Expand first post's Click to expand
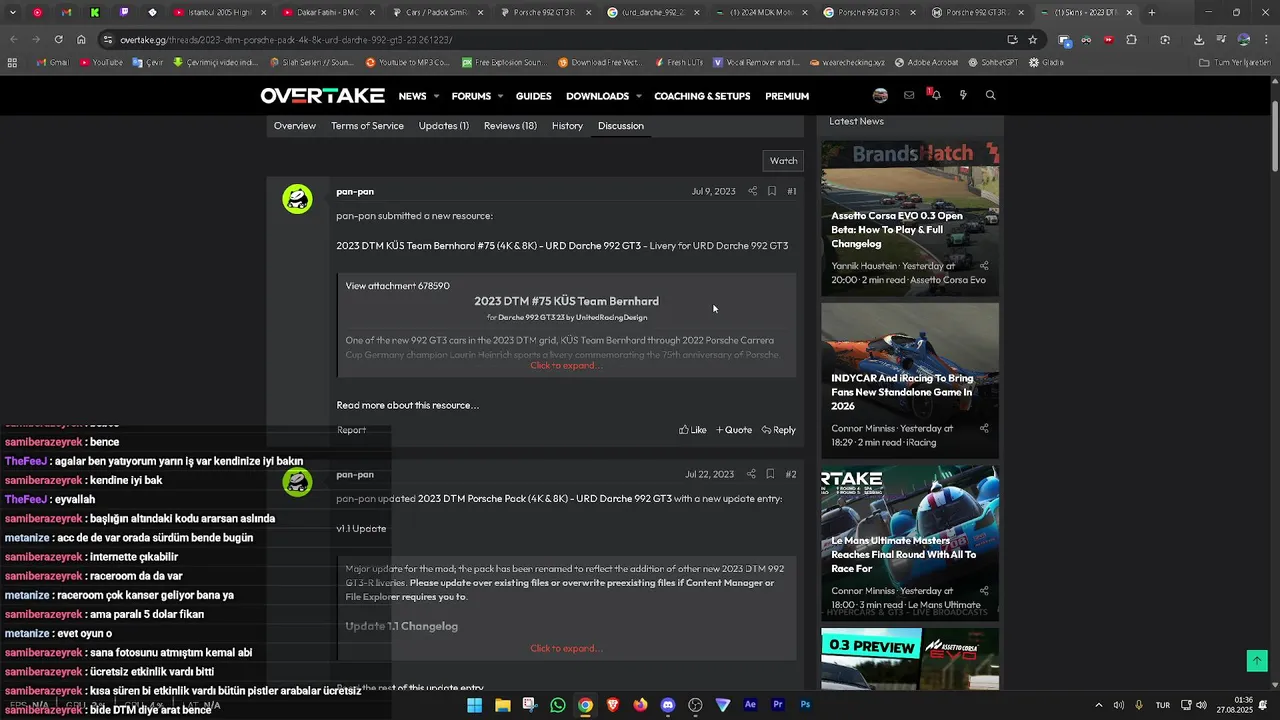Image resolution: width=1280 pixels, height=720 pixels. coord(566,365)
